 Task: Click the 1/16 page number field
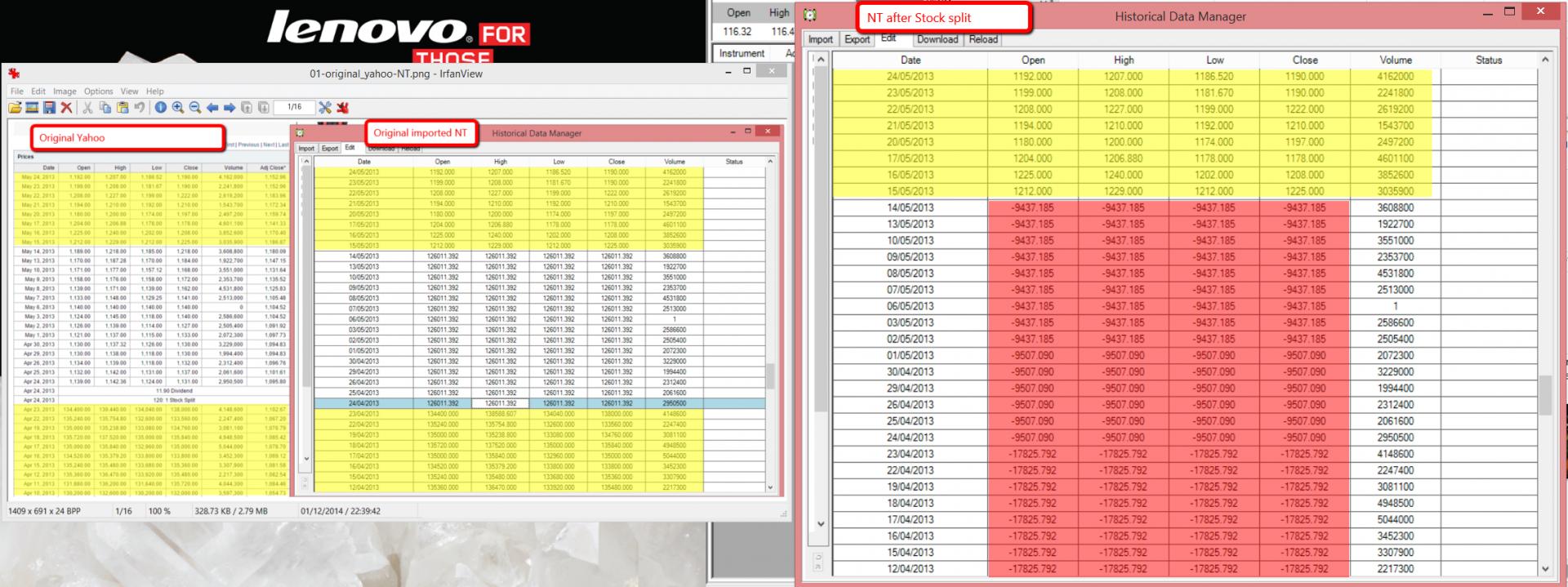pyautogui.click(x=294, y=107)
